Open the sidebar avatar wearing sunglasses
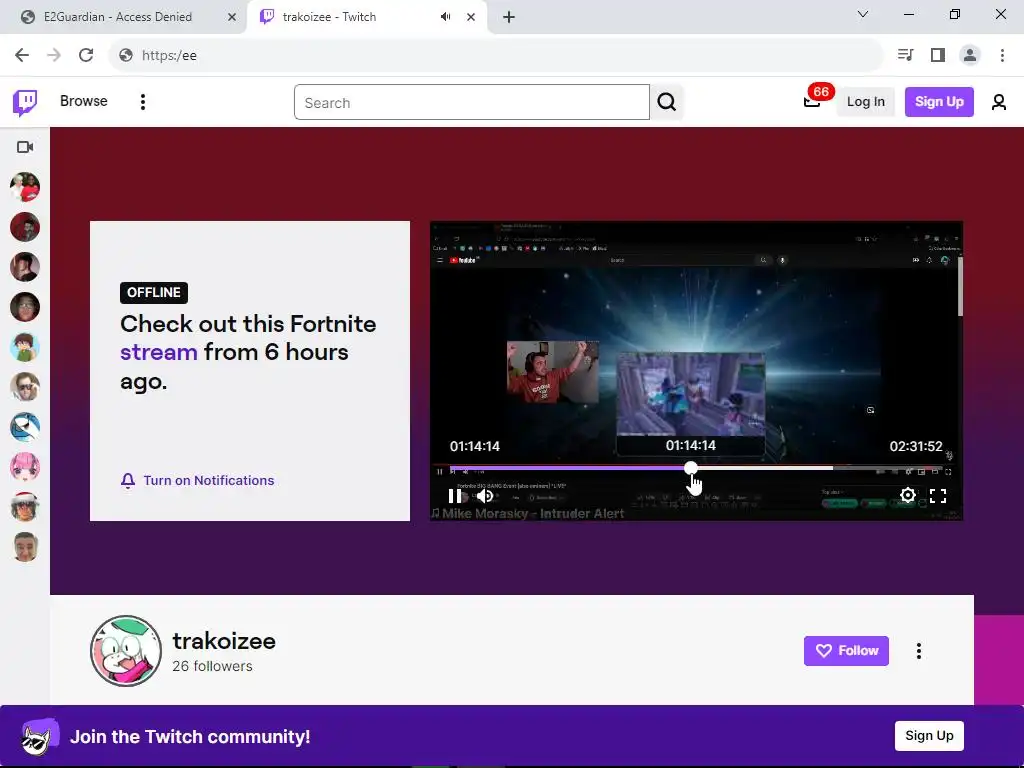The height and width of the screenshot is (768, 1024). 25,387
